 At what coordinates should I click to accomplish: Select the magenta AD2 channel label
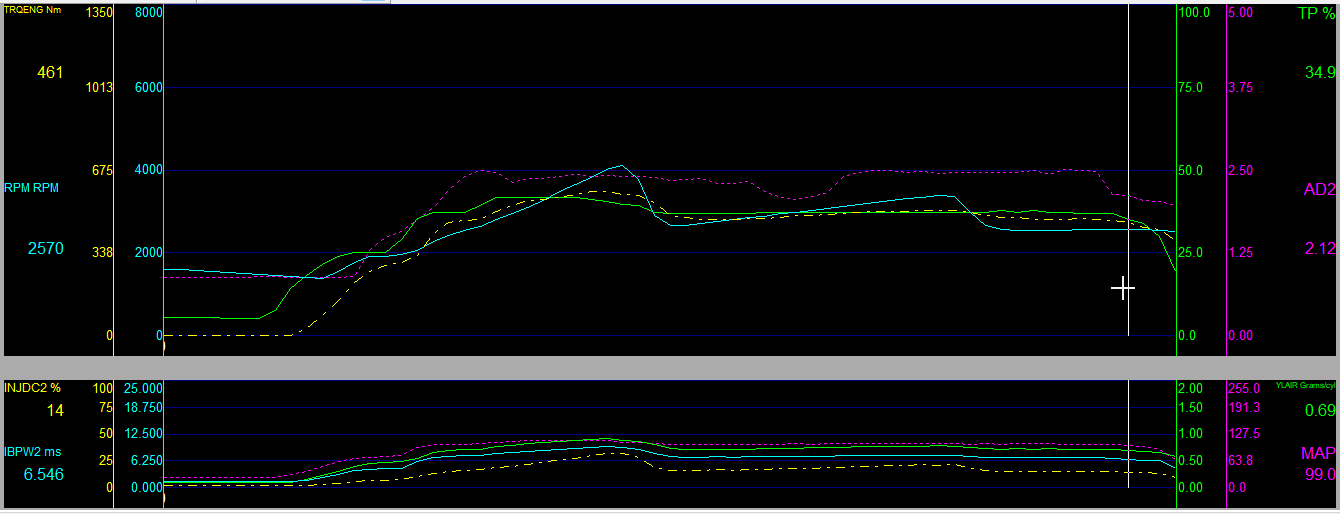point(1319,189)
